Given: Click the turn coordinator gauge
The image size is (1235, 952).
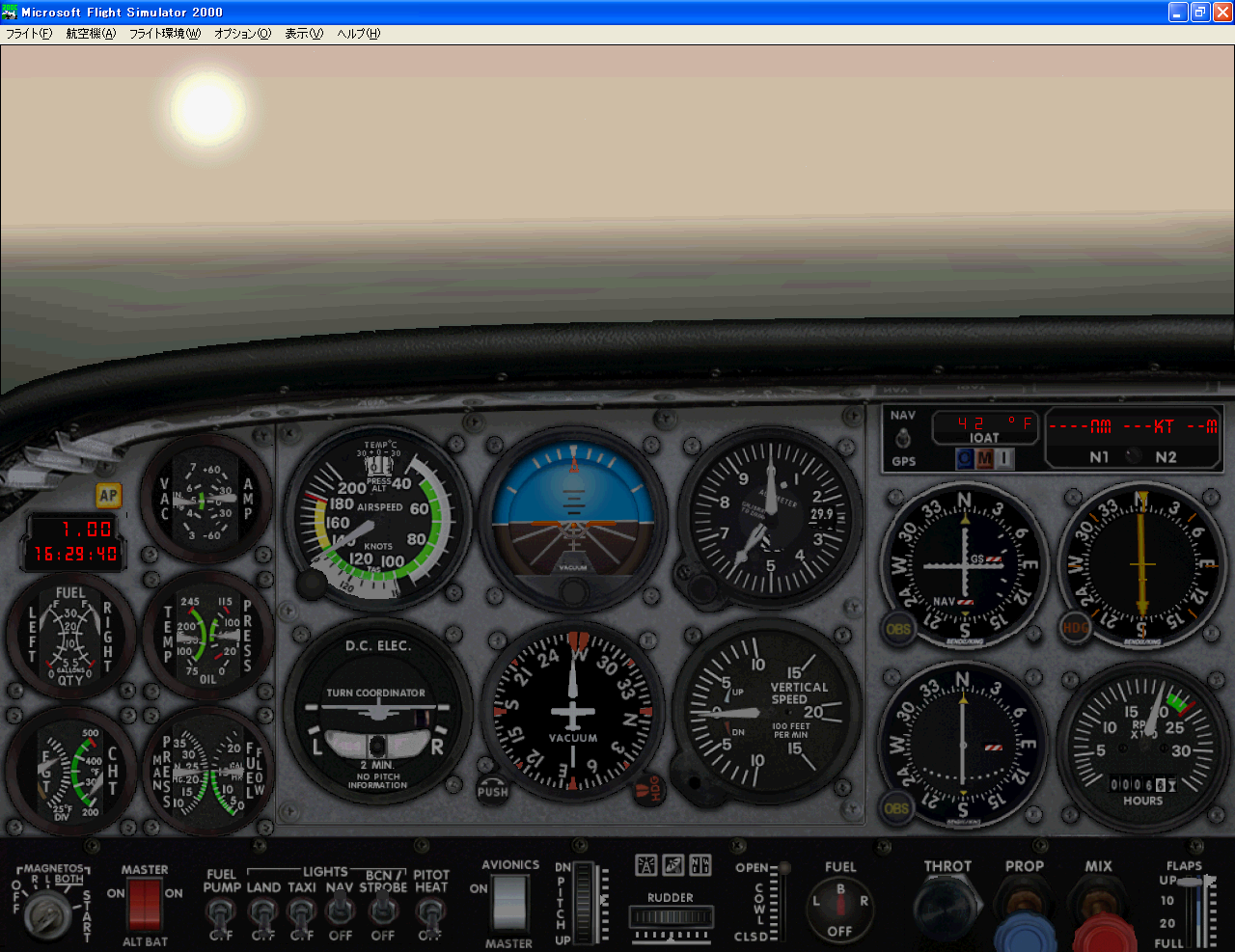Looking at the screenshot, I should [x=379, y=714].
